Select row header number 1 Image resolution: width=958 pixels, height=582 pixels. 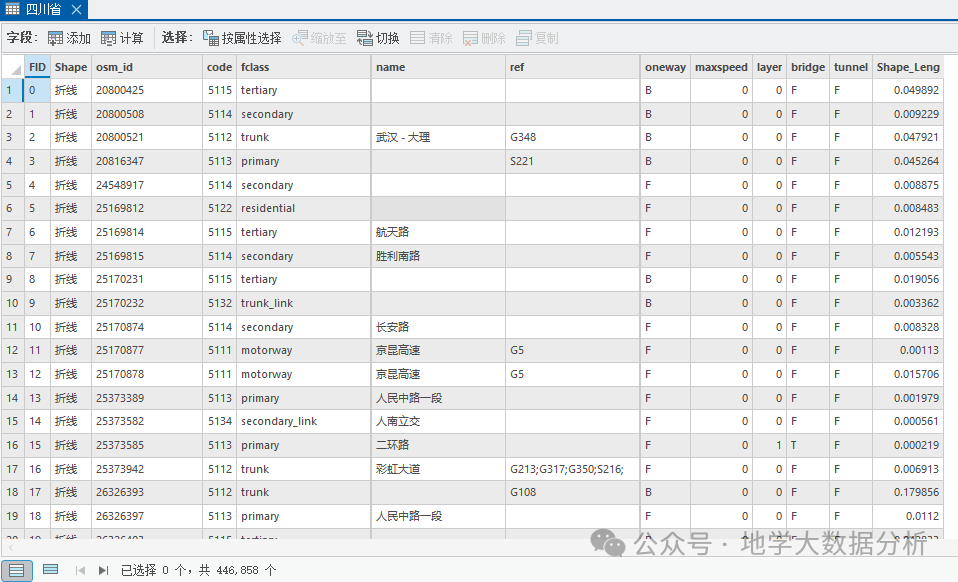point(12,90)
